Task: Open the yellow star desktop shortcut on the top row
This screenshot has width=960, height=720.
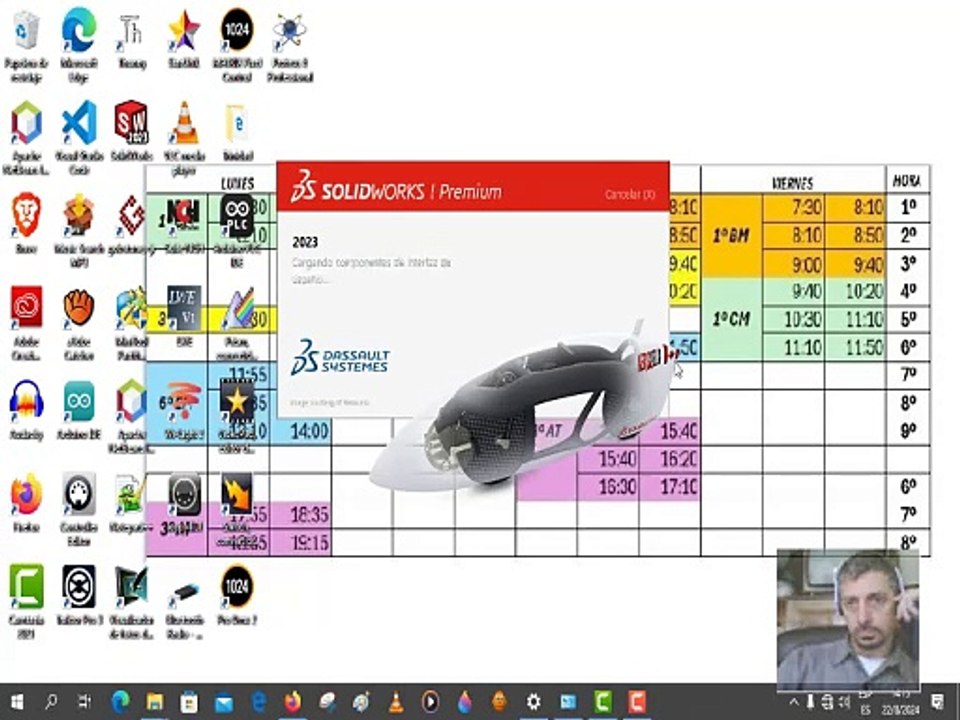Action: (184, 29)
